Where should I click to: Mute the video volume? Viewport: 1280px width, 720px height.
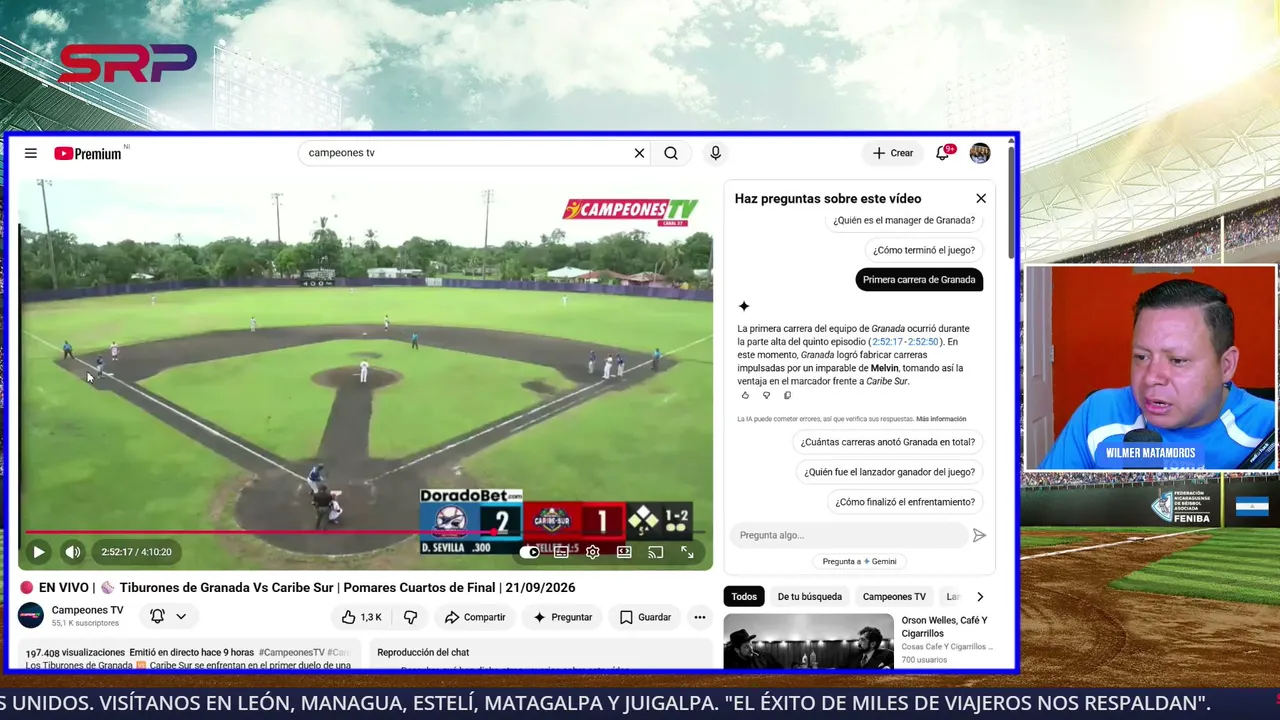point(73,552)
